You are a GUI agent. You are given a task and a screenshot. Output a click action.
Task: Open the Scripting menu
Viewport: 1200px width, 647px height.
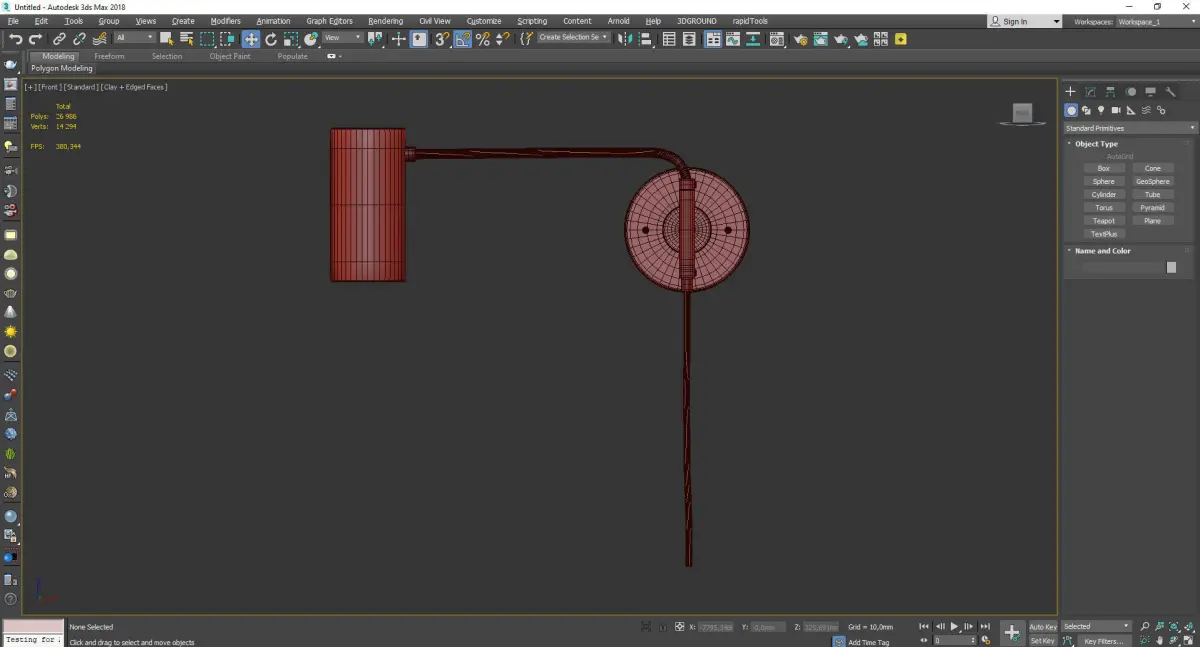(532, 21)
